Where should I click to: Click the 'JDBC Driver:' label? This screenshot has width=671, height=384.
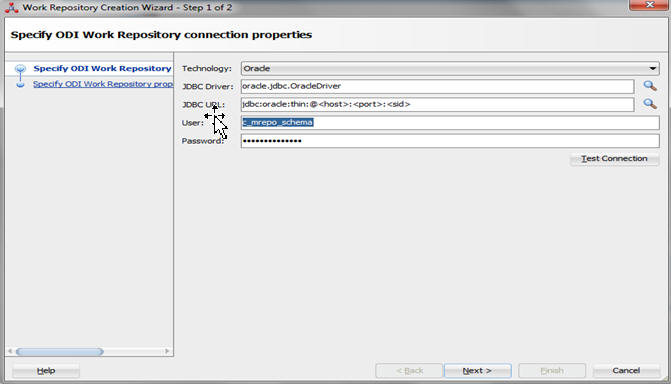point(208,86)
